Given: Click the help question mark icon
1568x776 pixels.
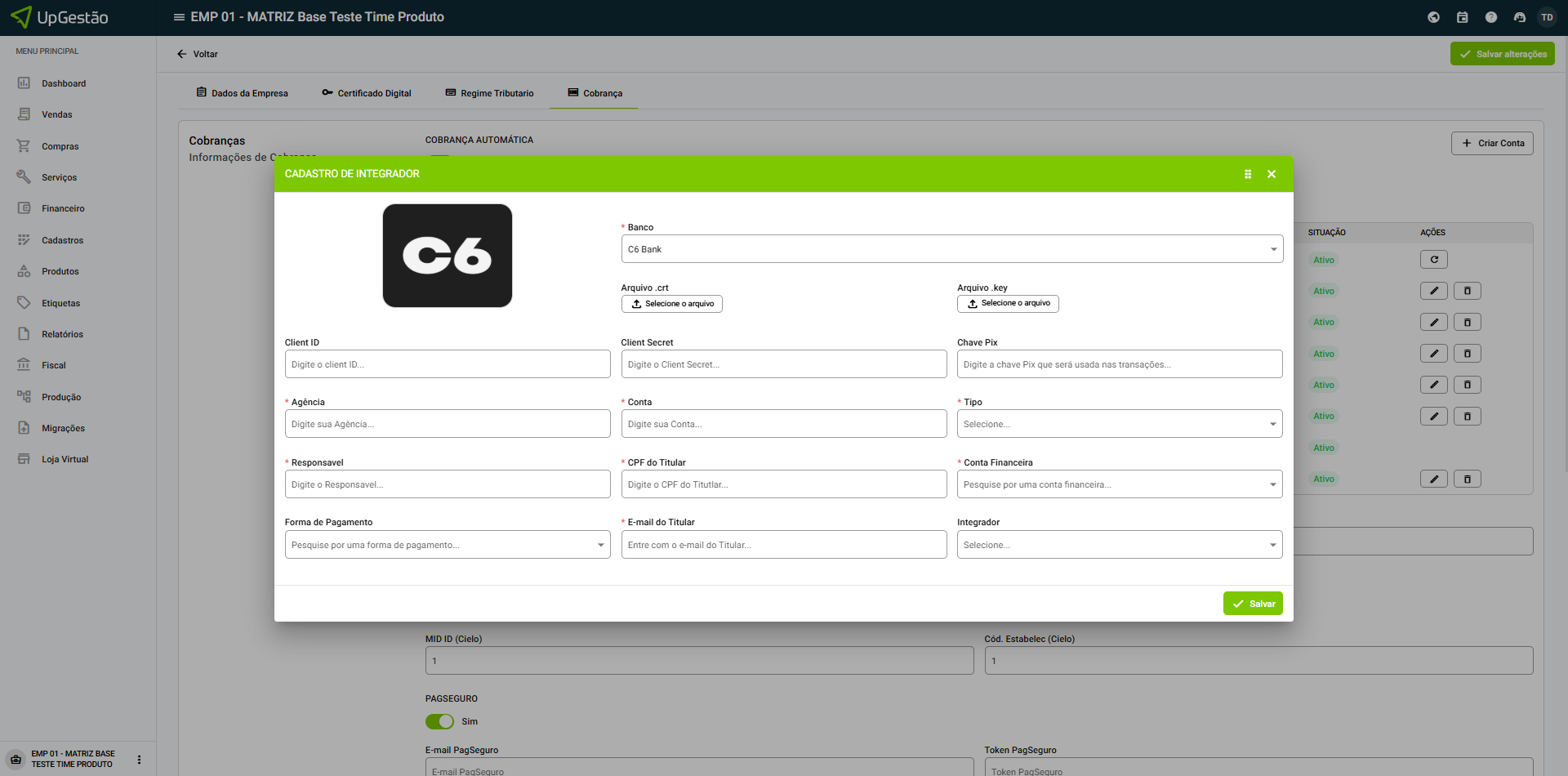Looking at the screenshot, I should 1491,17.
